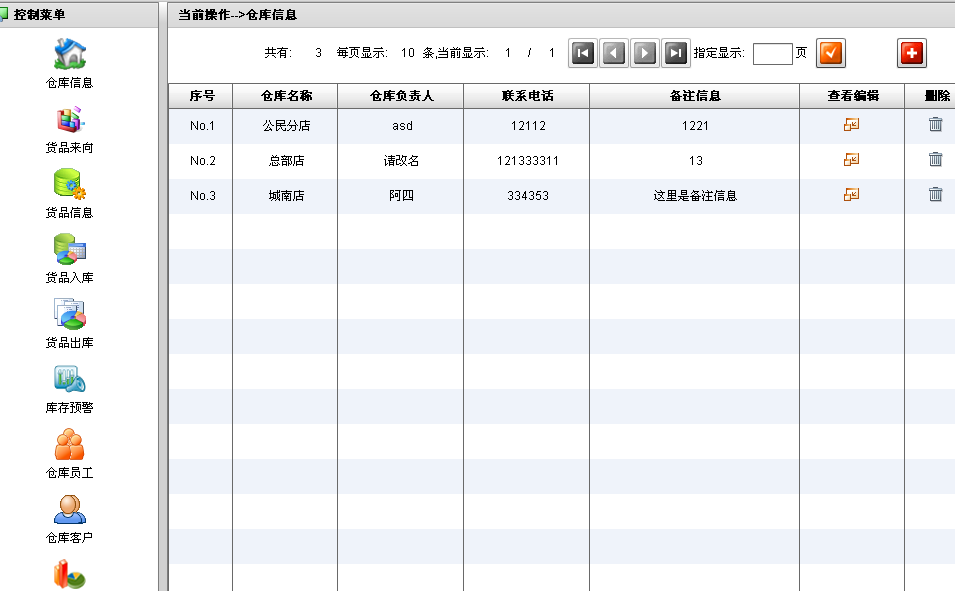955x591 pixels.
Task: Click the 联系电话 column header
Action: click(527, 96)
